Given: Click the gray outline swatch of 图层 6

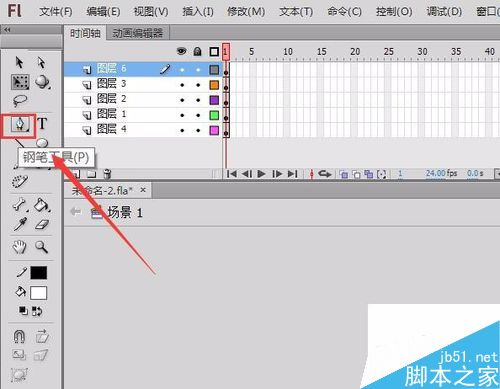Looking at the screenshot, I should 214,70.
